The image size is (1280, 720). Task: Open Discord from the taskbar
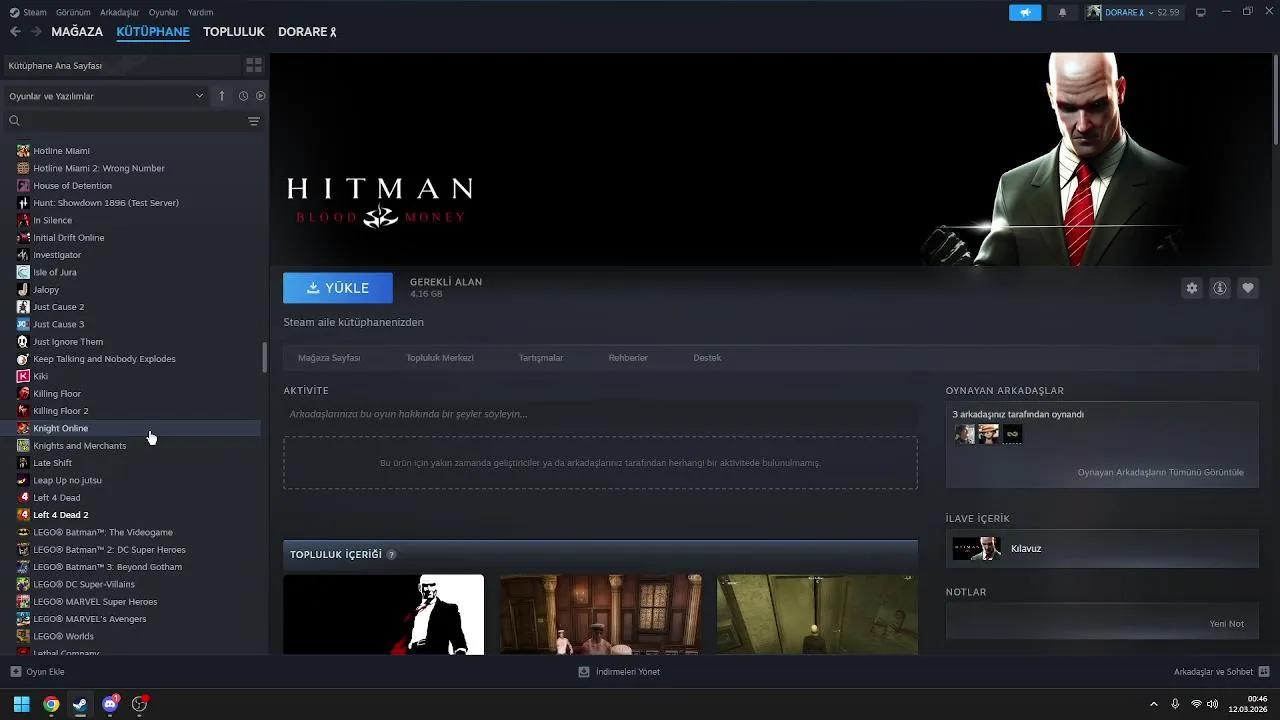click(x=110, y=704)
